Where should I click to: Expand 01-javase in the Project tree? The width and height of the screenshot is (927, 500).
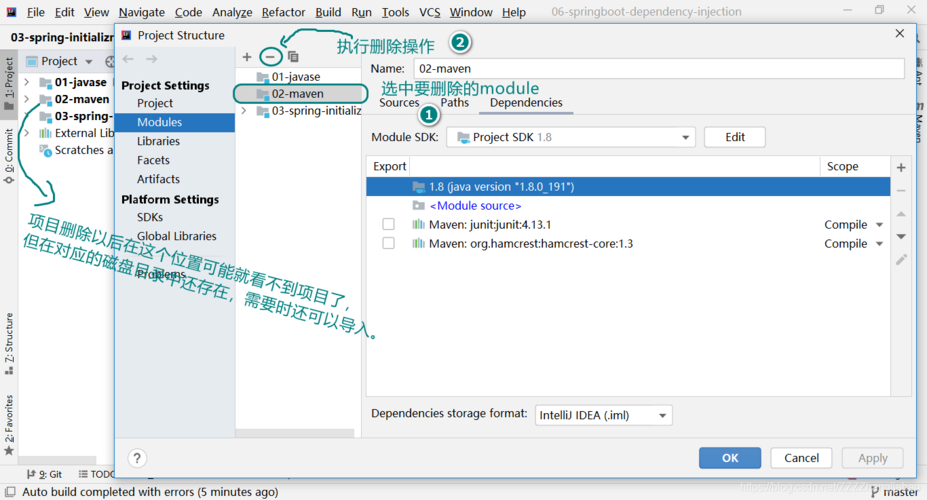click(x=27, y=82)
